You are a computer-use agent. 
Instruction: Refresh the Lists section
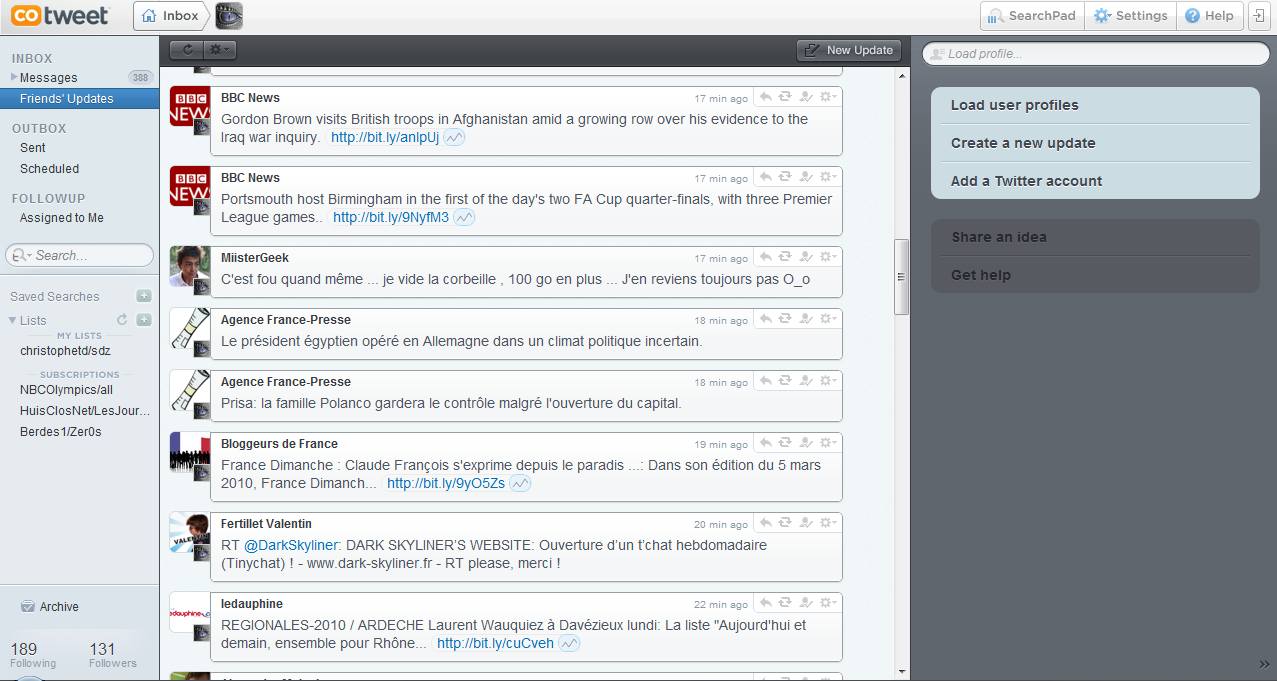coord(122,320)
